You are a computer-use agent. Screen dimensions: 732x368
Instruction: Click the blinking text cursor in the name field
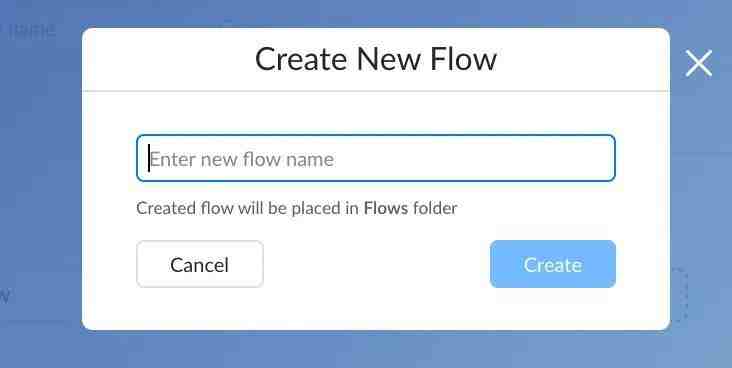point(149,158)
